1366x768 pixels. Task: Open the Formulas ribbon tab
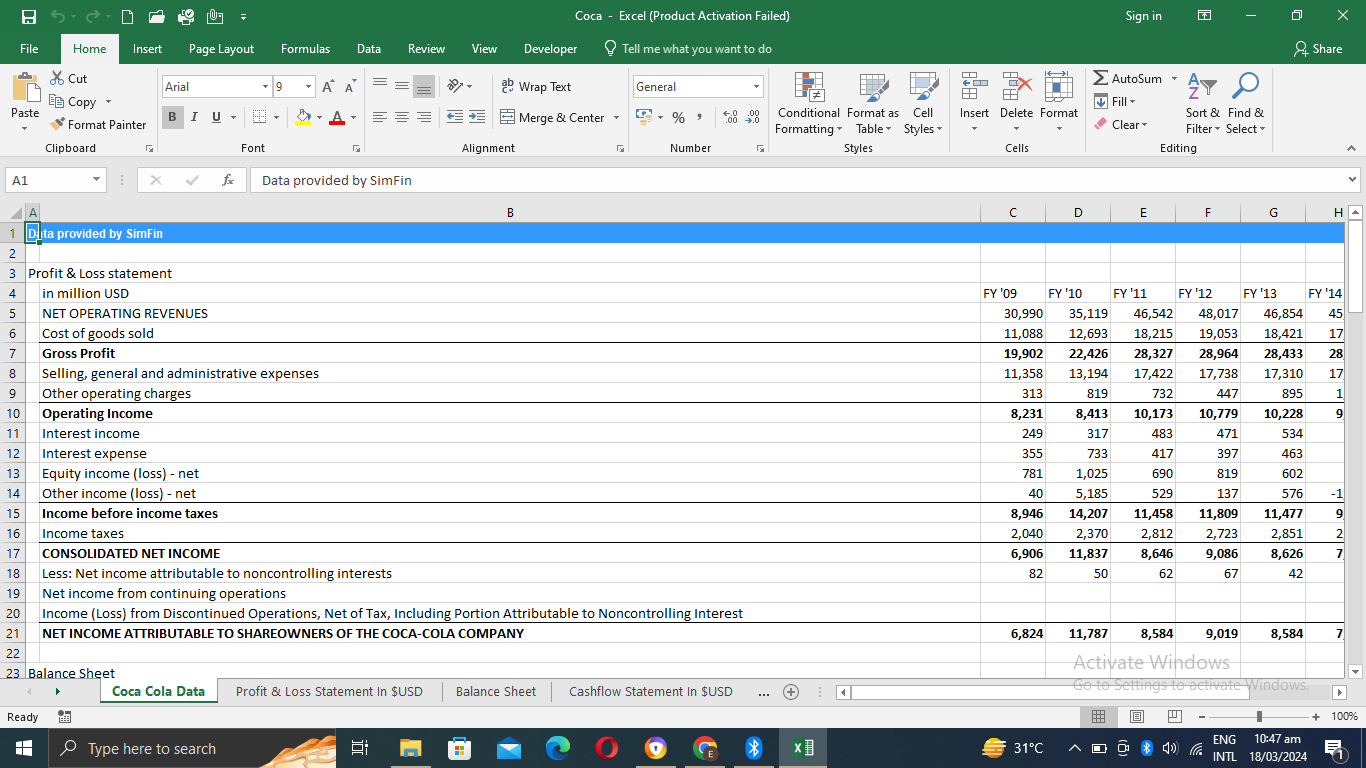pos(305,49)
